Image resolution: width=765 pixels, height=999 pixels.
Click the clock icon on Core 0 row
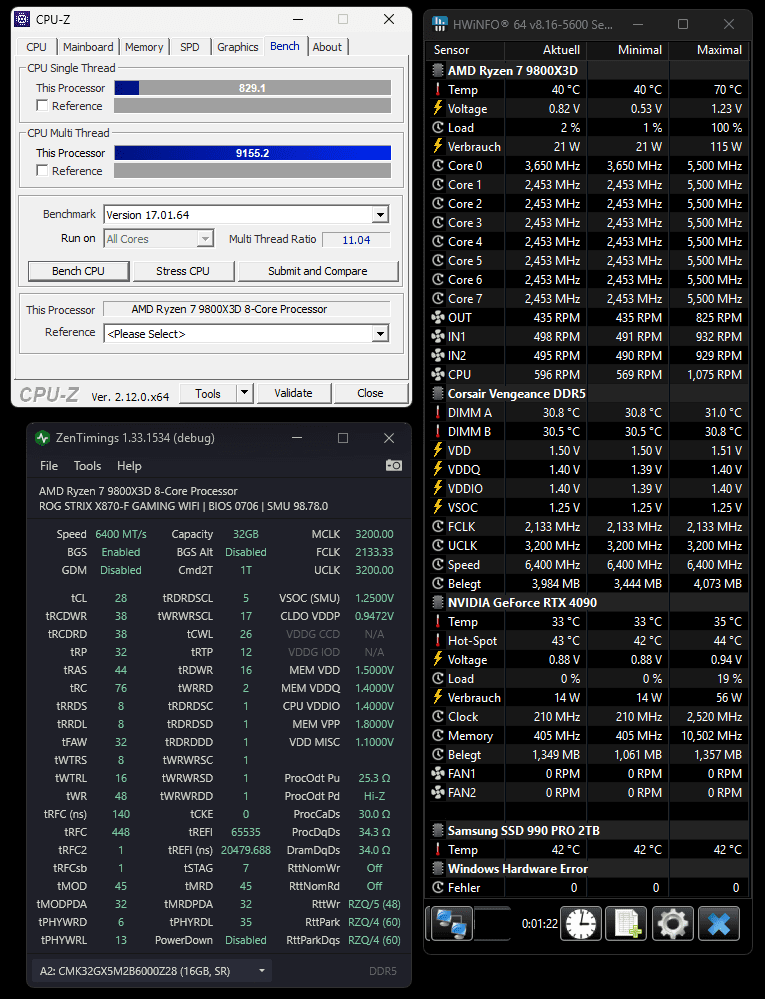[438, 165]
